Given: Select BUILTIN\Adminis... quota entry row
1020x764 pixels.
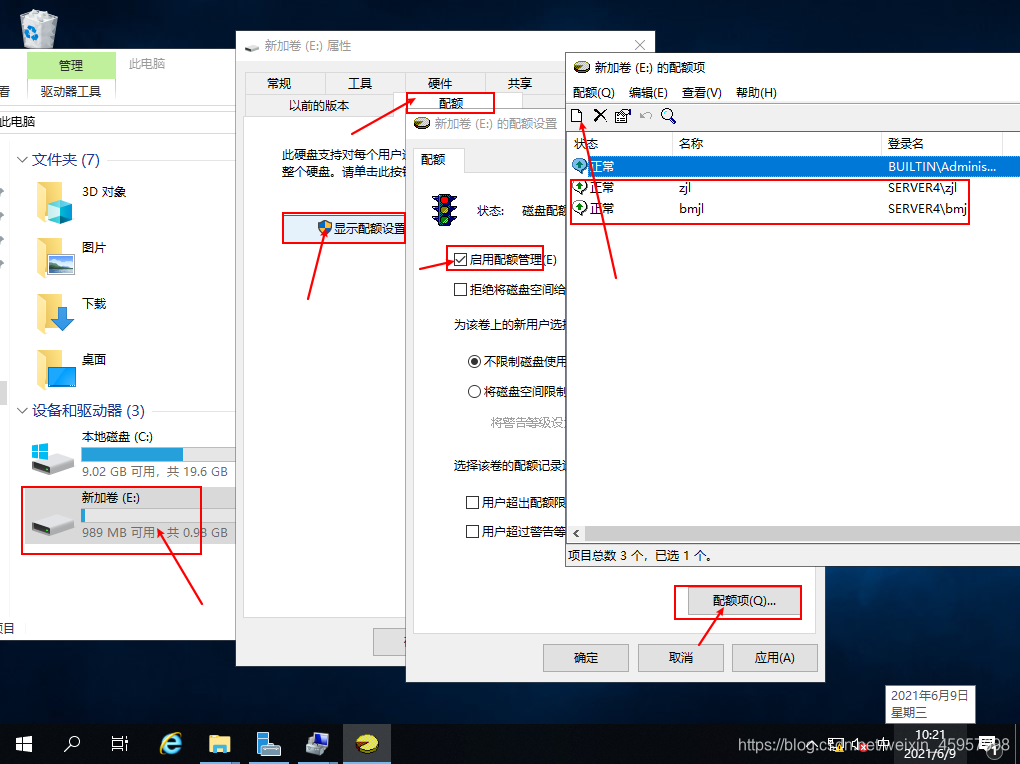Looking at the screenshot, I should (x=794, y=167).
